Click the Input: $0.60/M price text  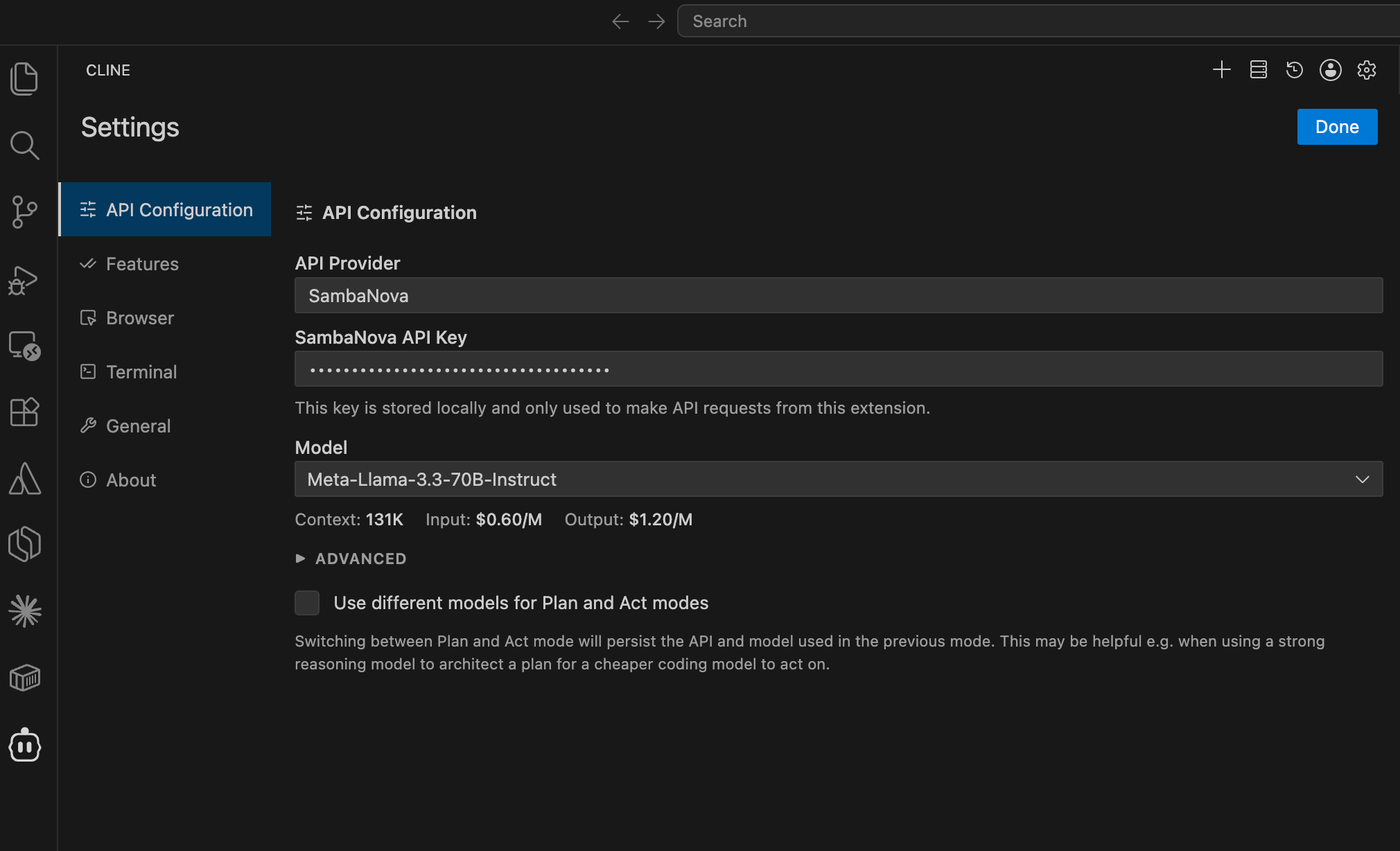484,519
